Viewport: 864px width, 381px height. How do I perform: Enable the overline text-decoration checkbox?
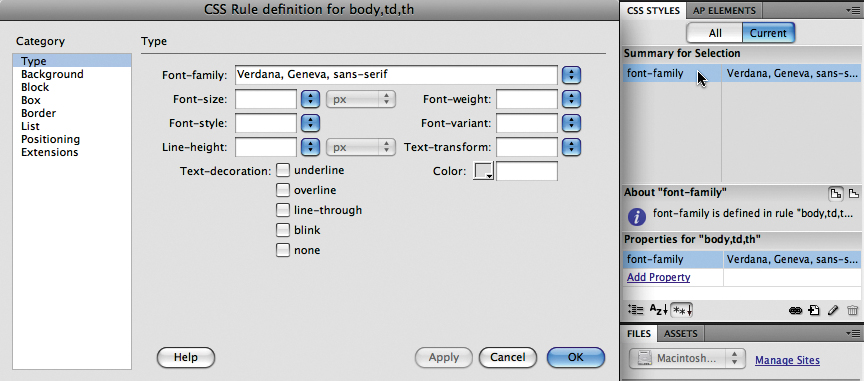pyautogui.click(x=283, y=190)
